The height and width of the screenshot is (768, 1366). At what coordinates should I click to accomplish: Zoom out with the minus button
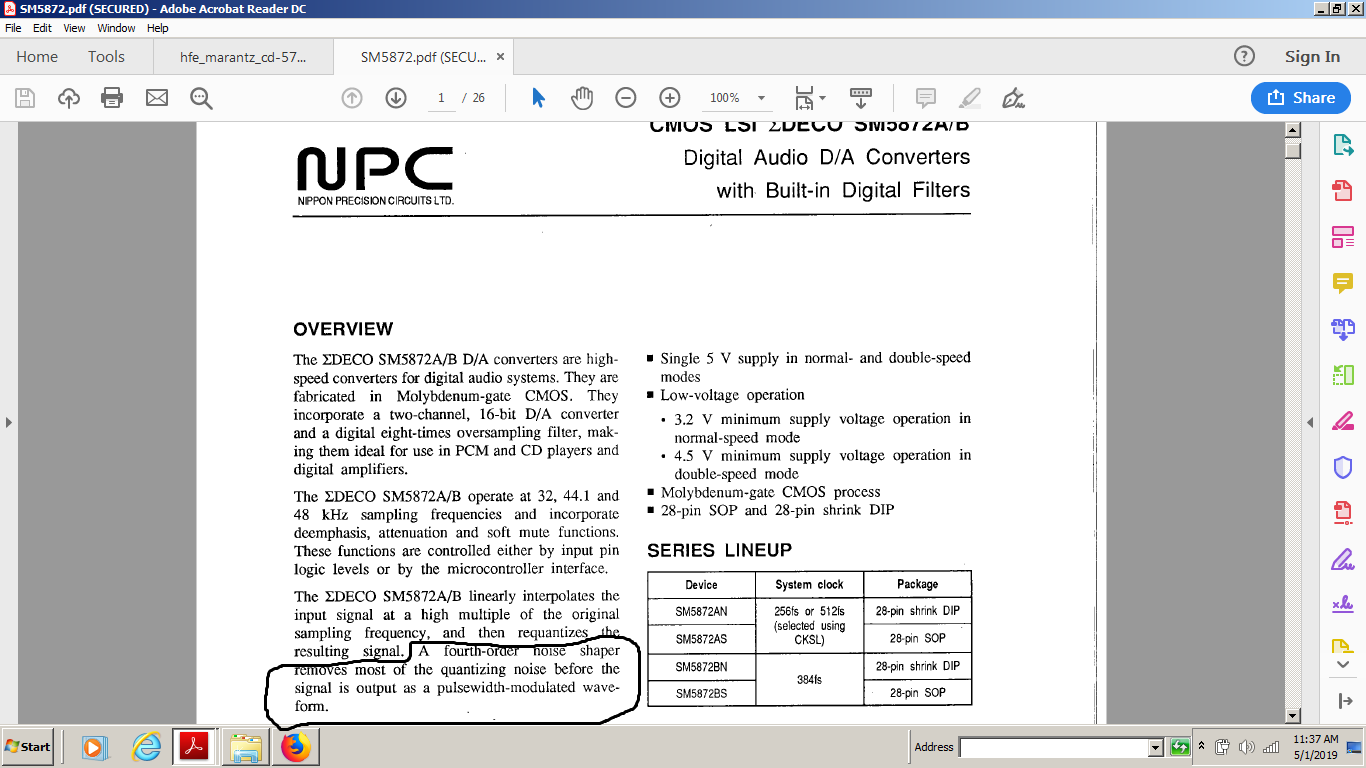point(626,98)
